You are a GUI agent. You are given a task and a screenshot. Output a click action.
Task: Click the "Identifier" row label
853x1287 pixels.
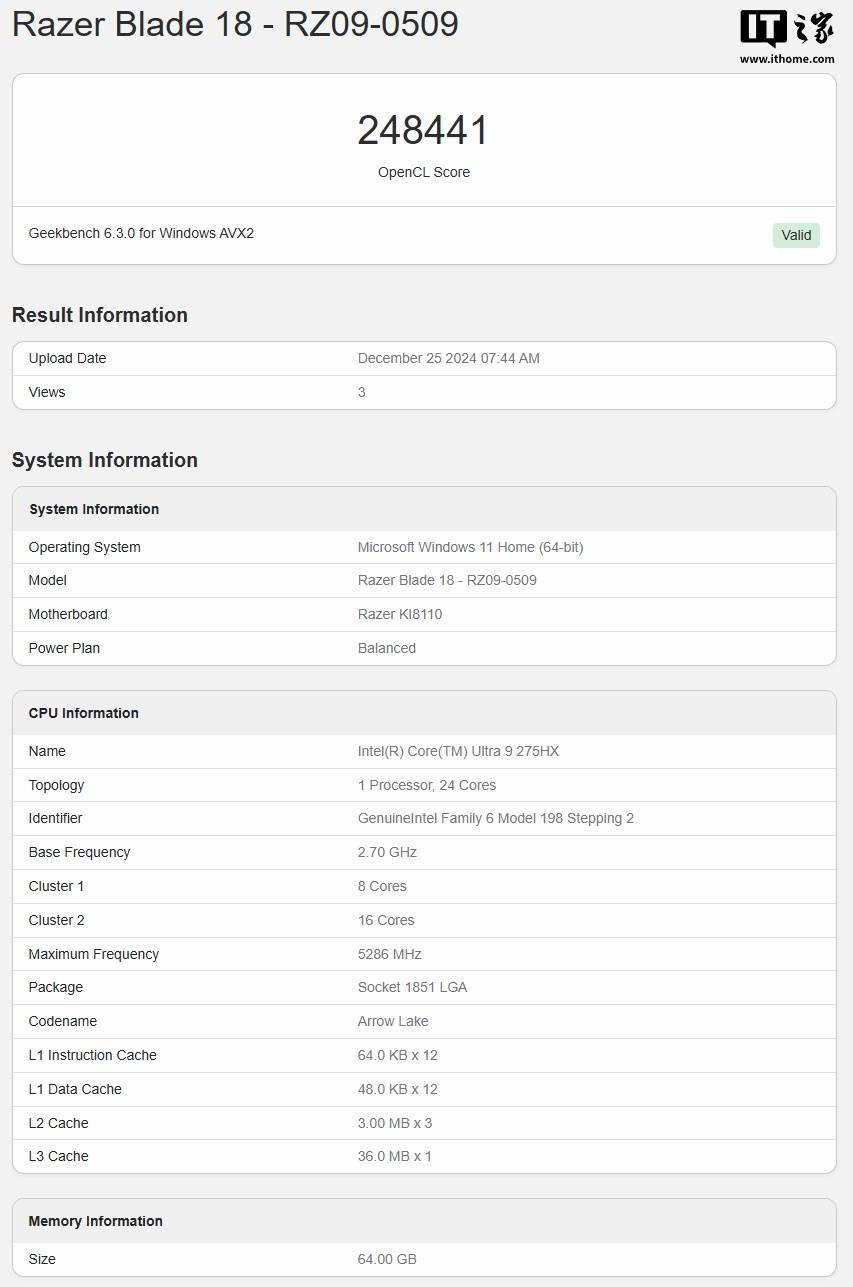pos(55,818)
